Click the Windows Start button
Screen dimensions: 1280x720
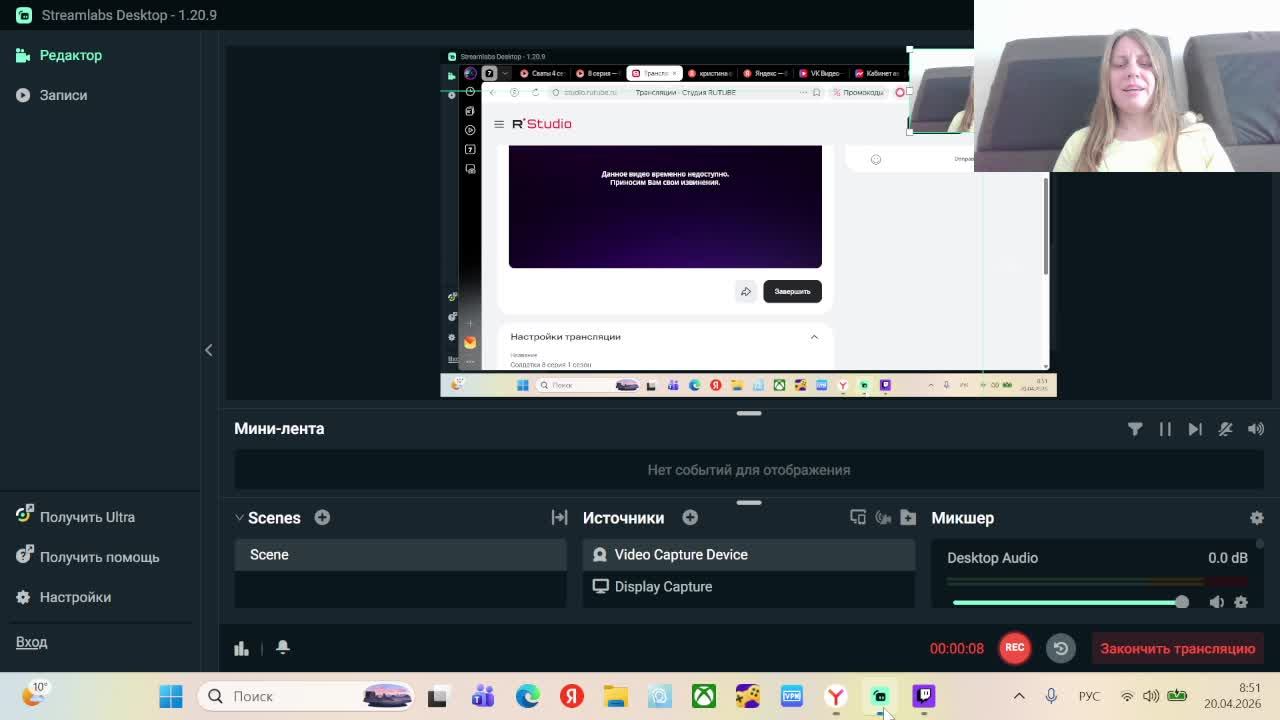[x=171, y=696]
